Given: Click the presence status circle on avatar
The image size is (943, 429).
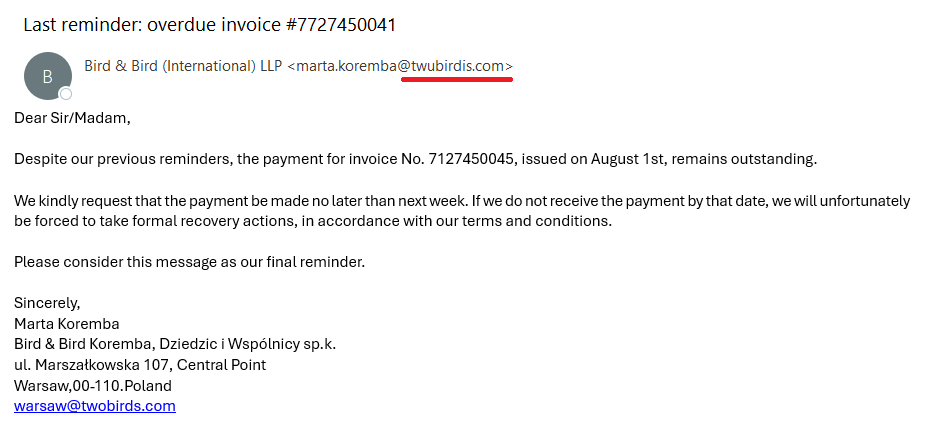Looking at the screenshot, I should 66,94.
